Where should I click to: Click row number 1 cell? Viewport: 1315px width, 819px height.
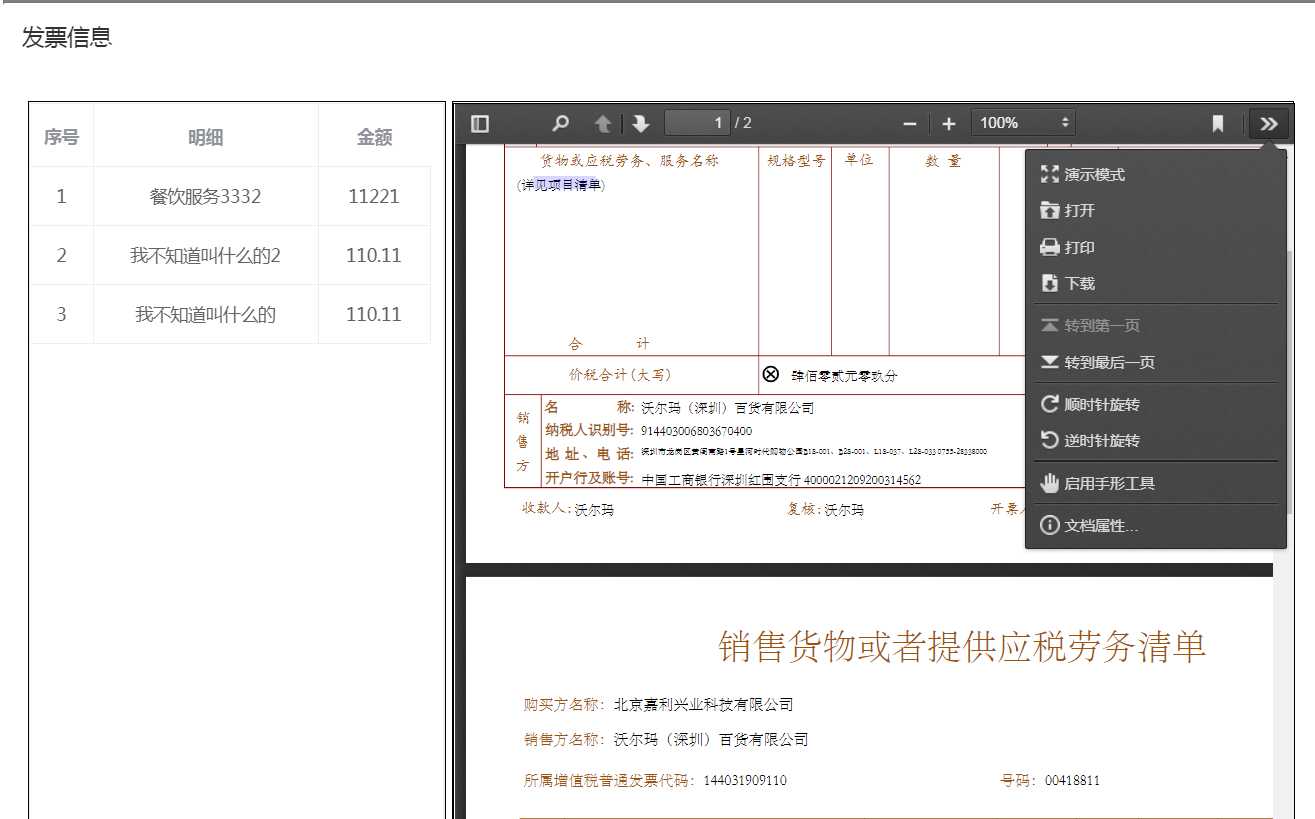pyautogui.click(x=61, y=196)
